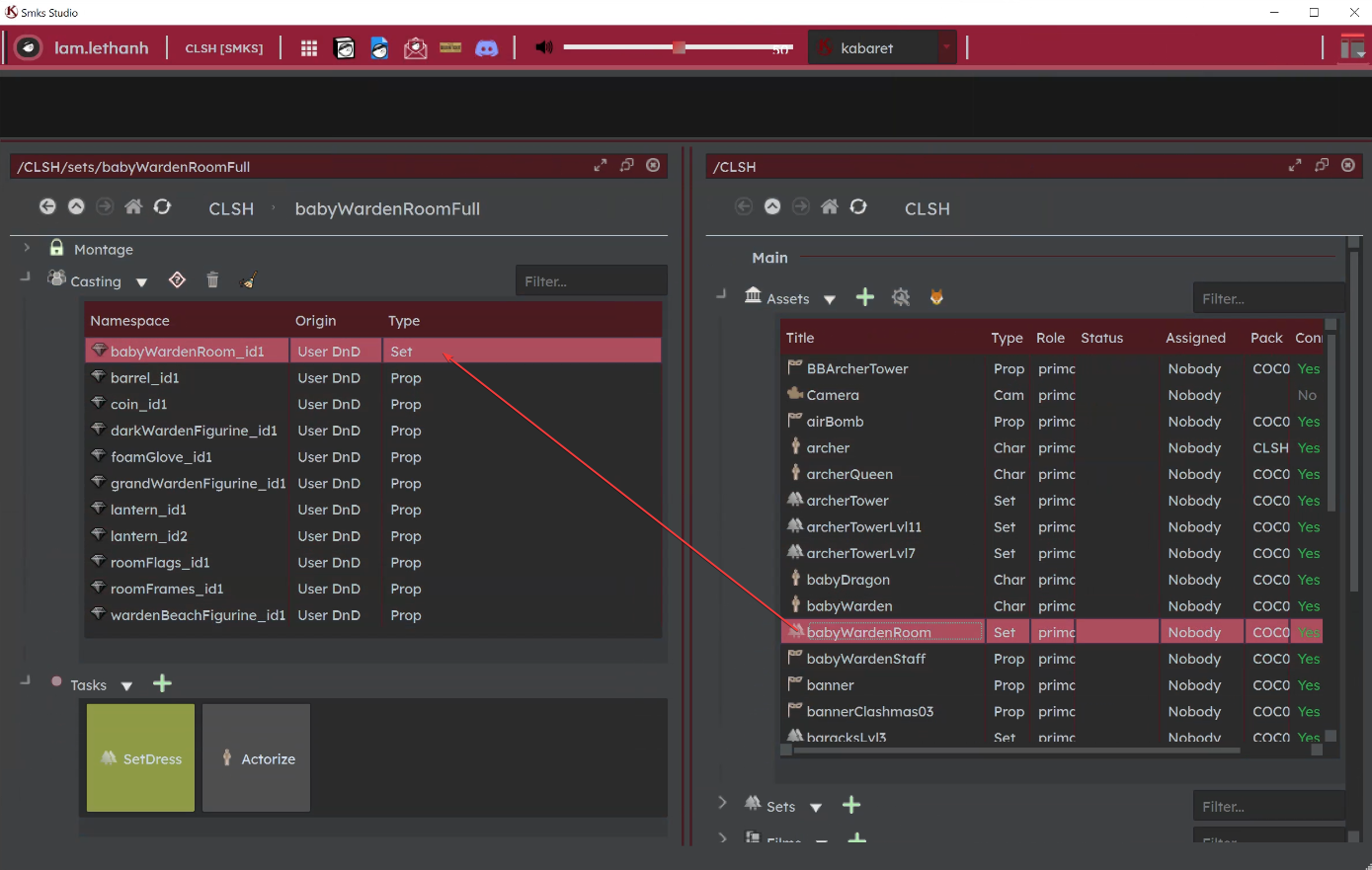Expand the Sets section
This screenshot has width=1372, height=870.
[722, 803]
